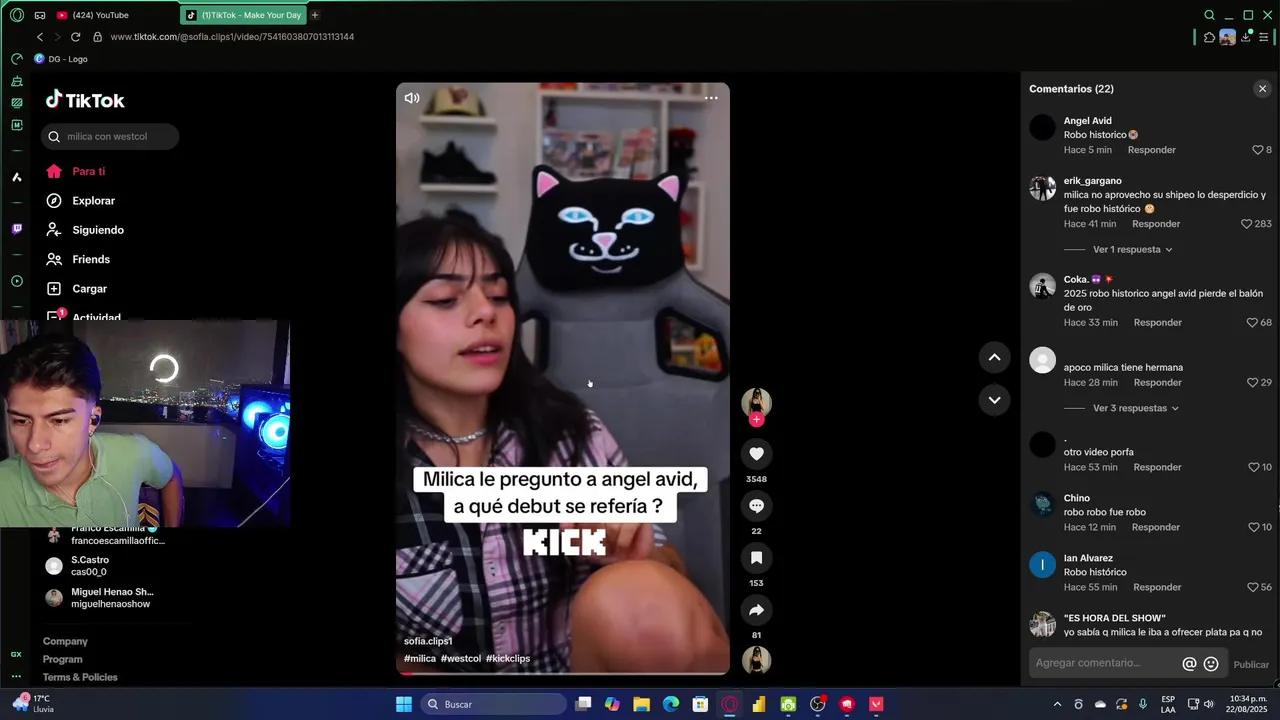Share the video using the arrow icon

(756, 610)
